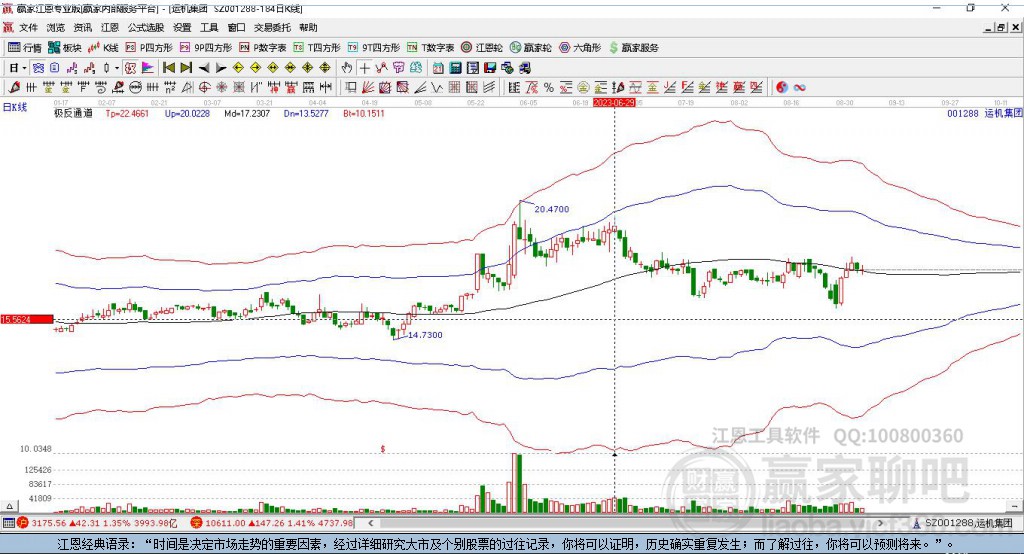Viewport: 1024px width, 554px height.
Task: Launch the 赢家轮 wheel tool
Action: click(x=531, y=48)
